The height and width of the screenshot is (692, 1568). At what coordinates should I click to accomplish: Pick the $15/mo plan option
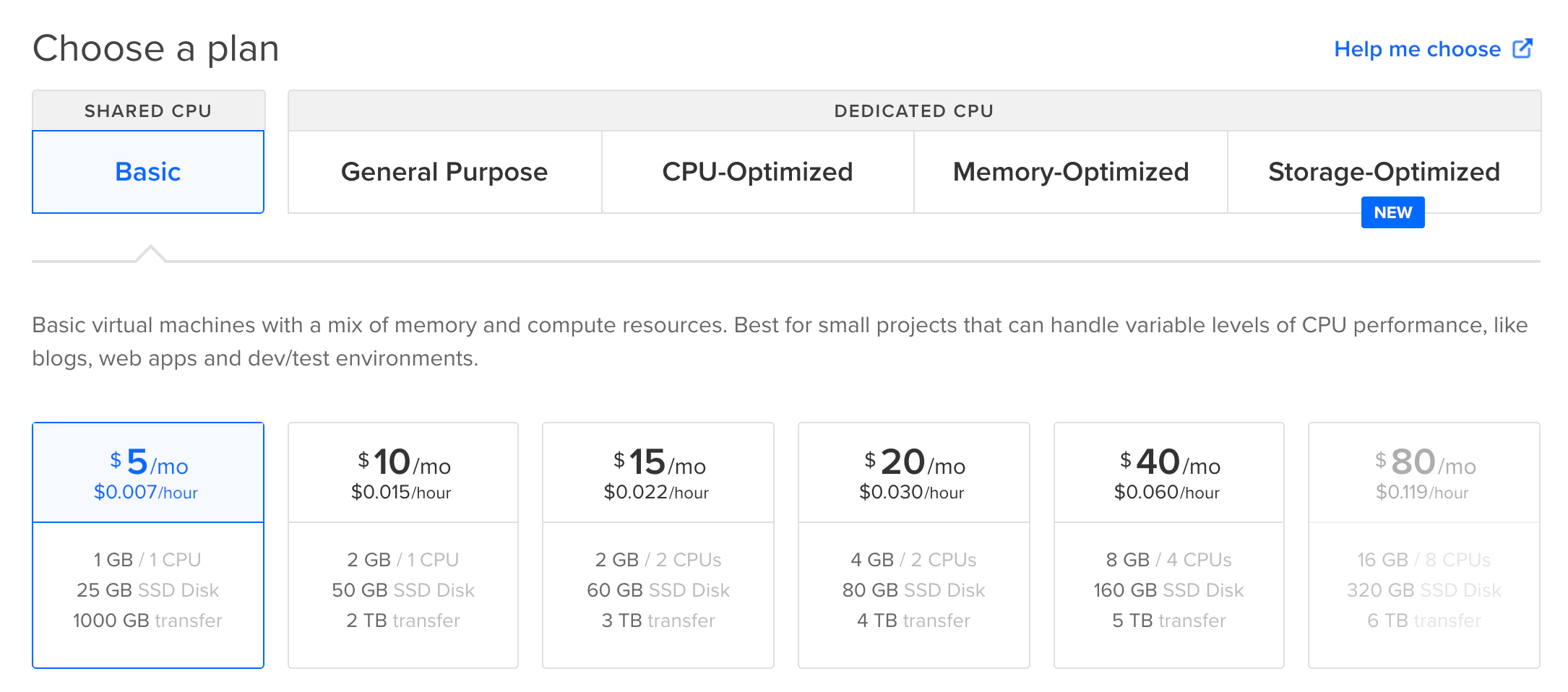(658, 545)
